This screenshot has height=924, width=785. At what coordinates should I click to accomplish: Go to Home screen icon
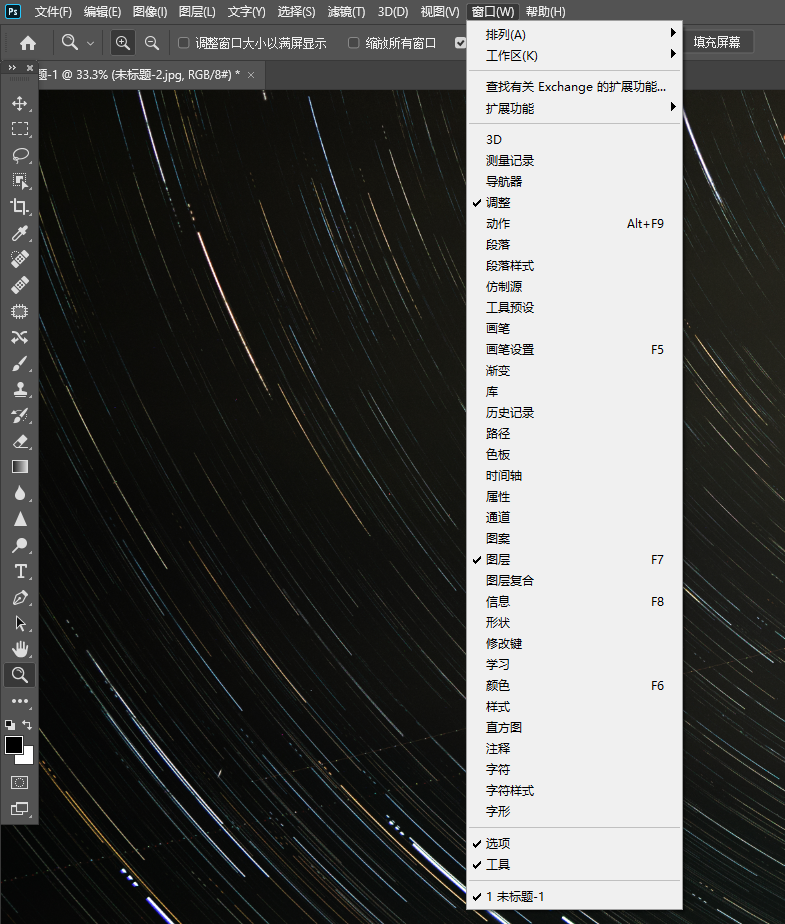[x=28, y=43]
